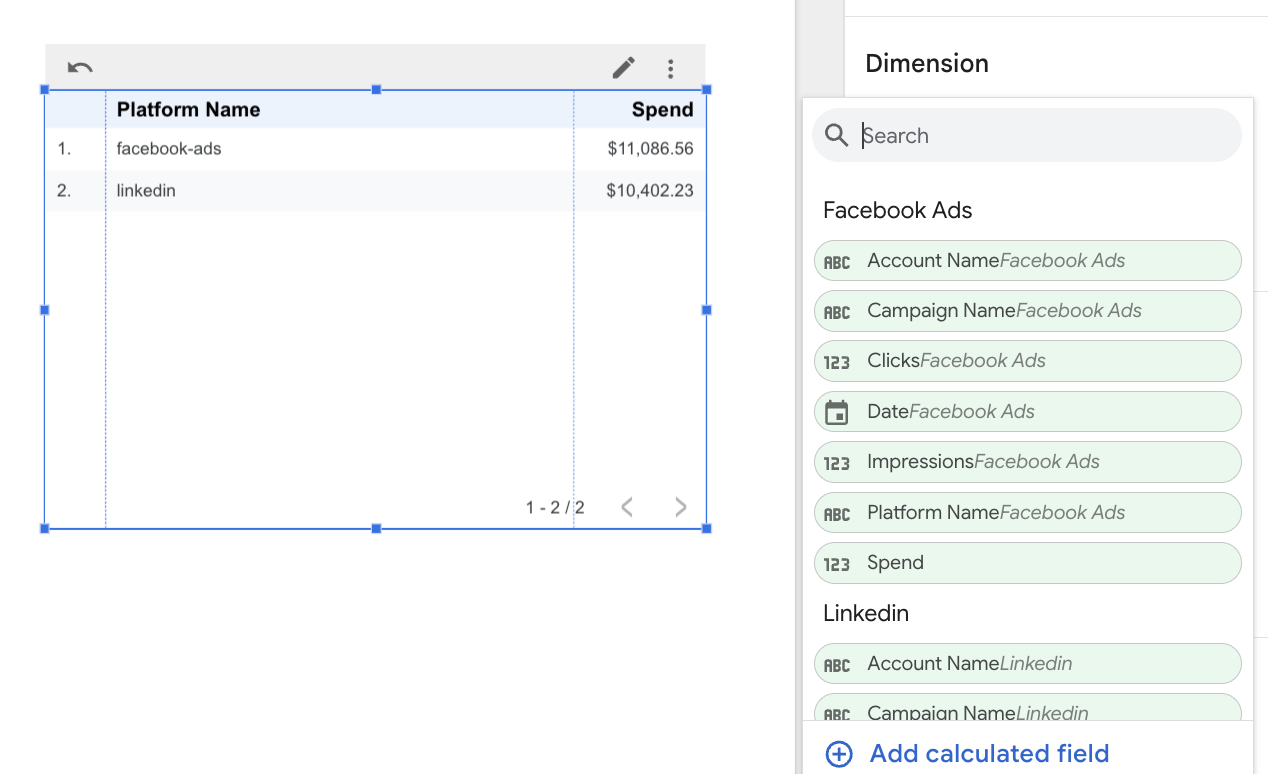
Task: Click the facebook-ads row in table
Action: 169,149
